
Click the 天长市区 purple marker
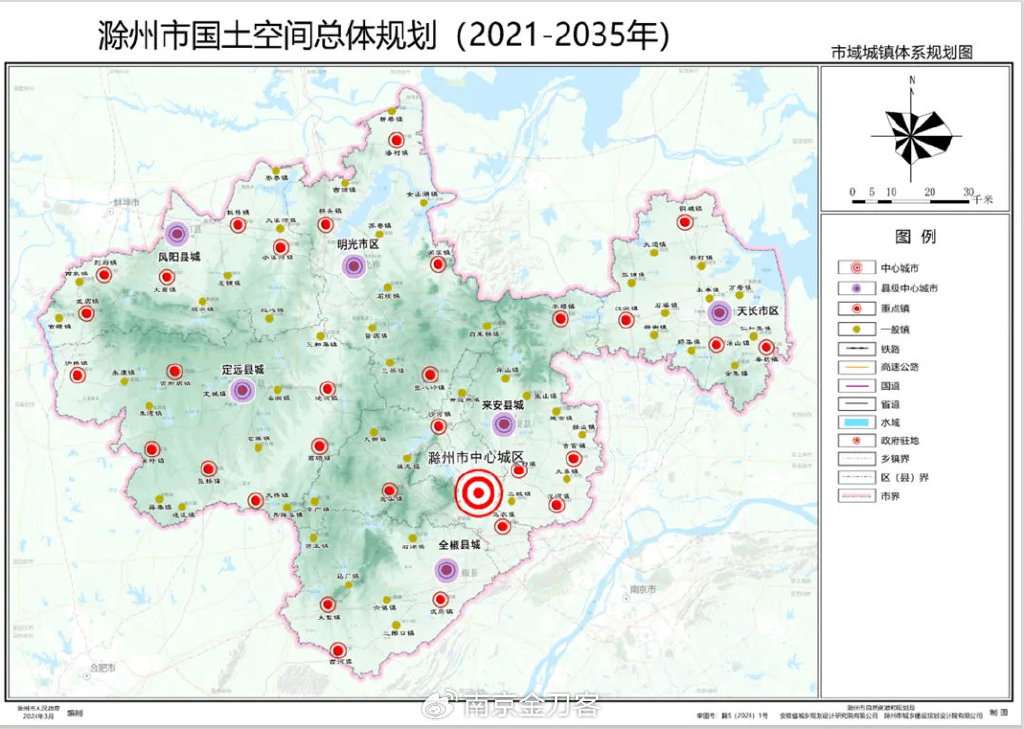coord(720,313)
